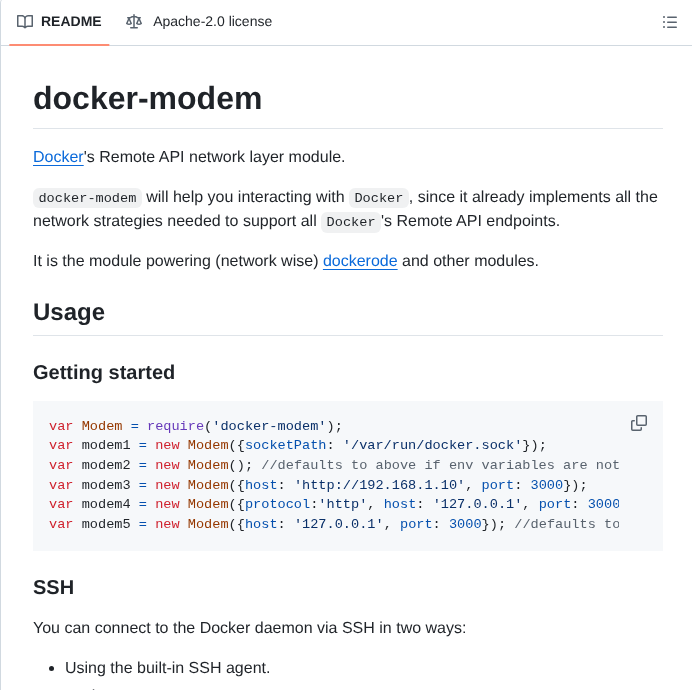This screenshot has height=690, width=692.
Task: Click the docker-modem main heading
Action: (147, 98)
